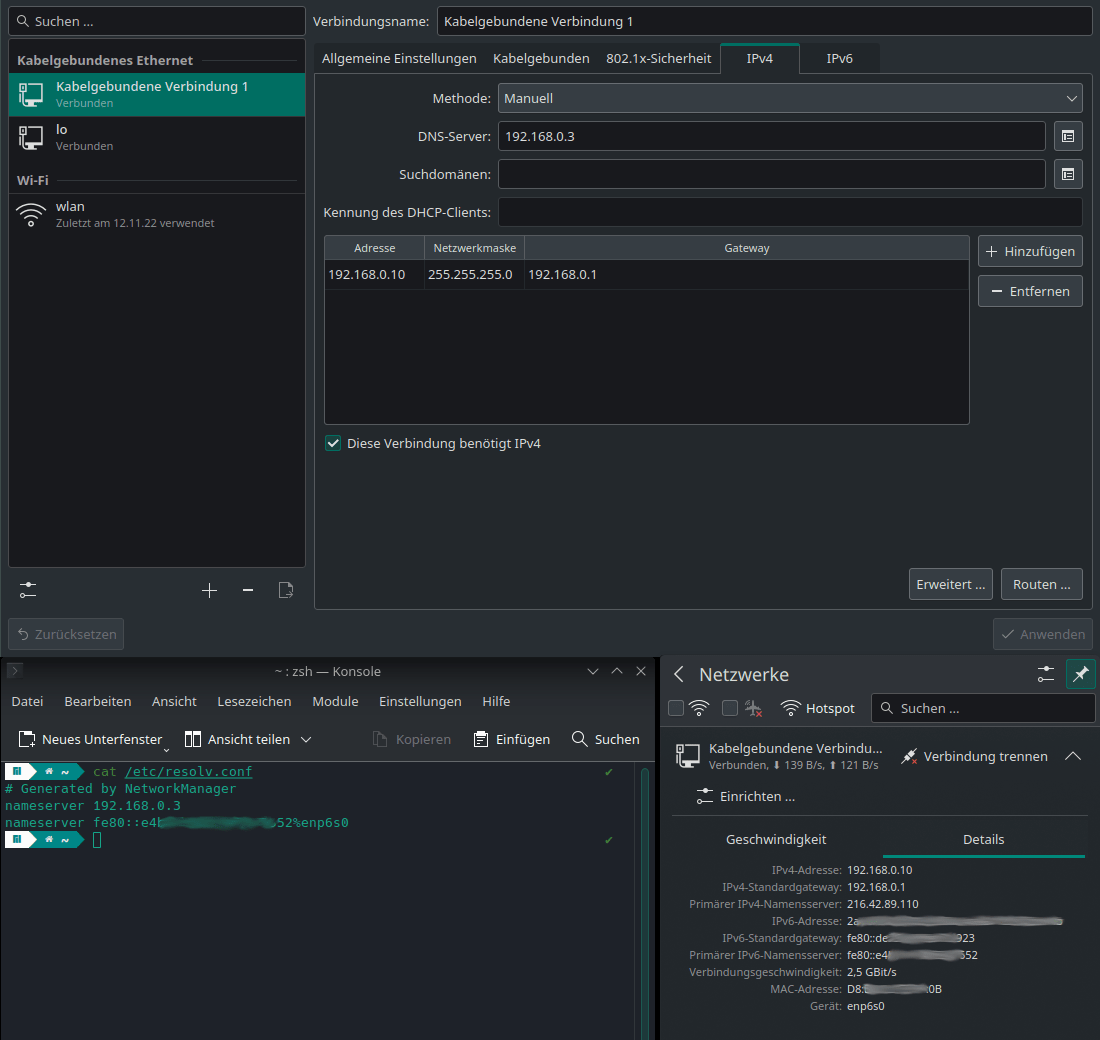Switch to the IPv6 tab
Image resolution: width=1100 pixels, height=1040 pixels.
pos(839,58)
